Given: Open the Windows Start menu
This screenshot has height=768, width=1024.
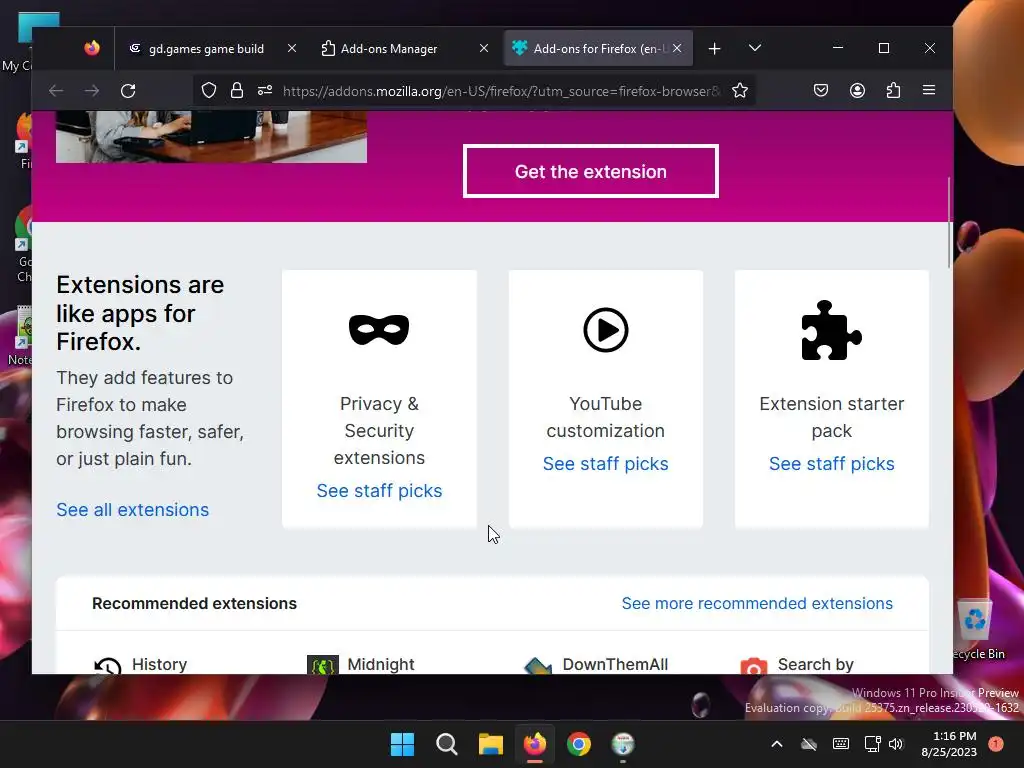Looking at the screenshot, I should pyautogui.click(x=402, y=744).
